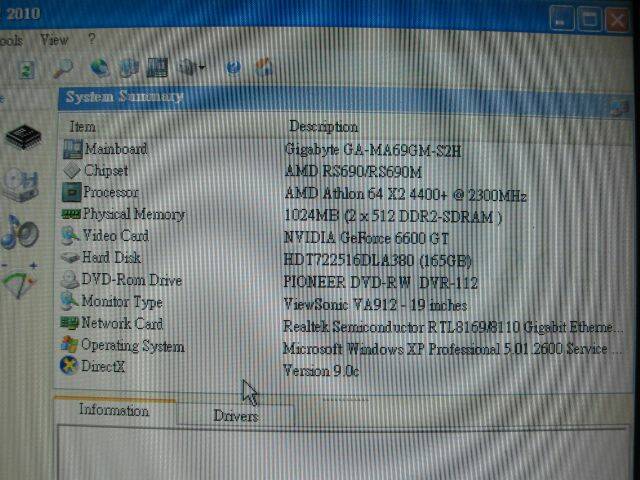Click the blue help toolbar icon
The height and width of the screenshot is (480, 640).
point(233,67)
